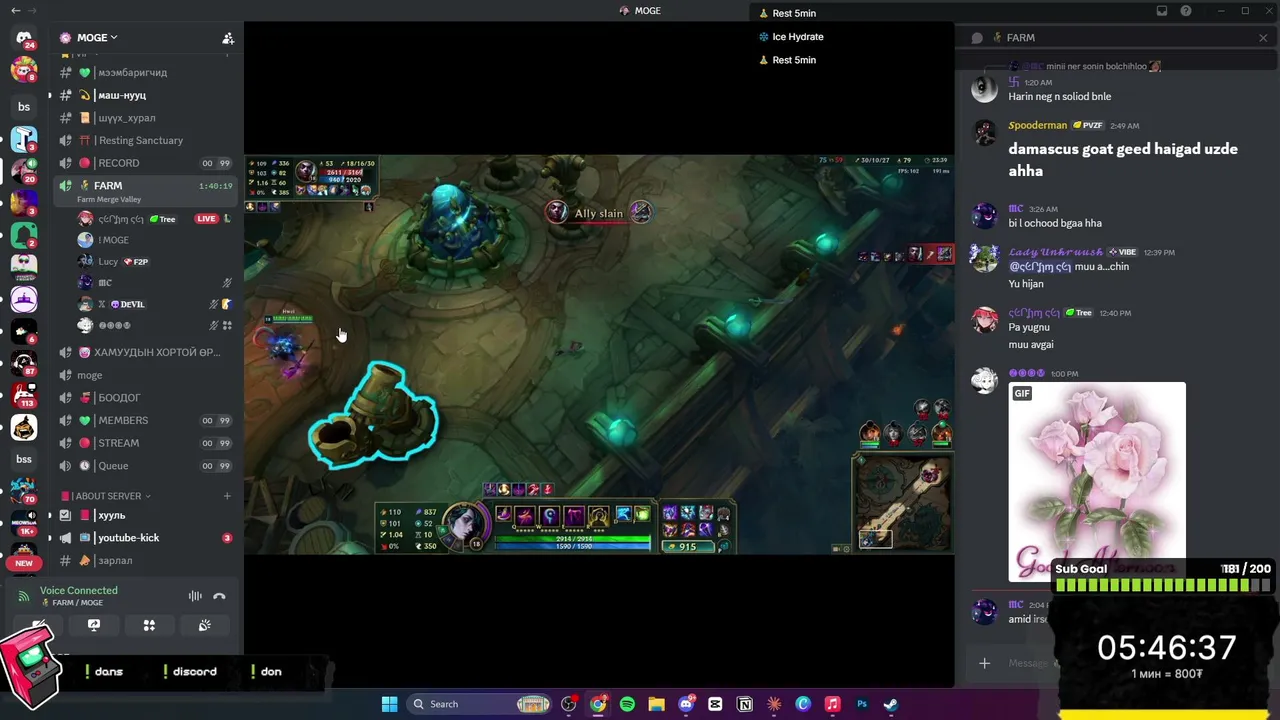Open the green bell server icon

click(24, 235)
